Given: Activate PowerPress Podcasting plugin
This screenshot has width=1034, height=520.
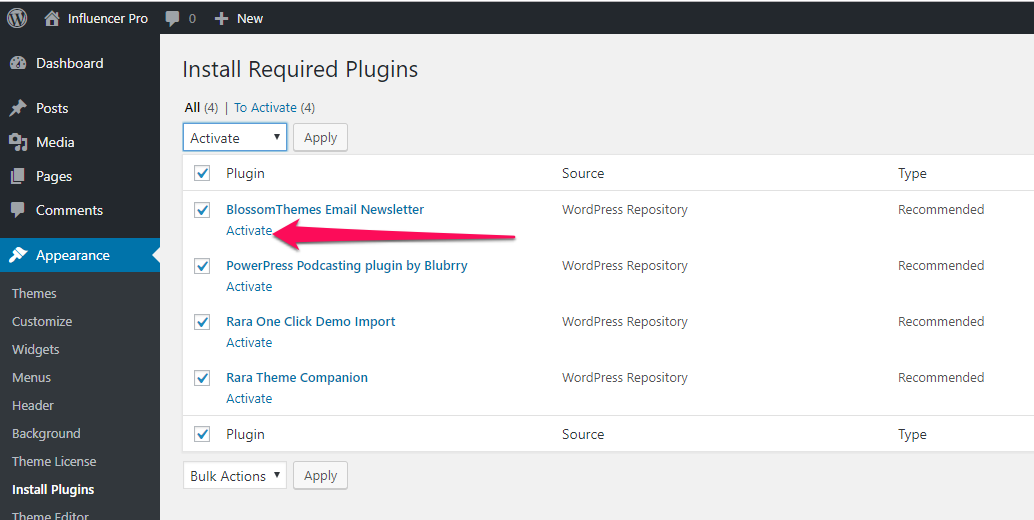Looking at the screenshot, I should (249, 287).
